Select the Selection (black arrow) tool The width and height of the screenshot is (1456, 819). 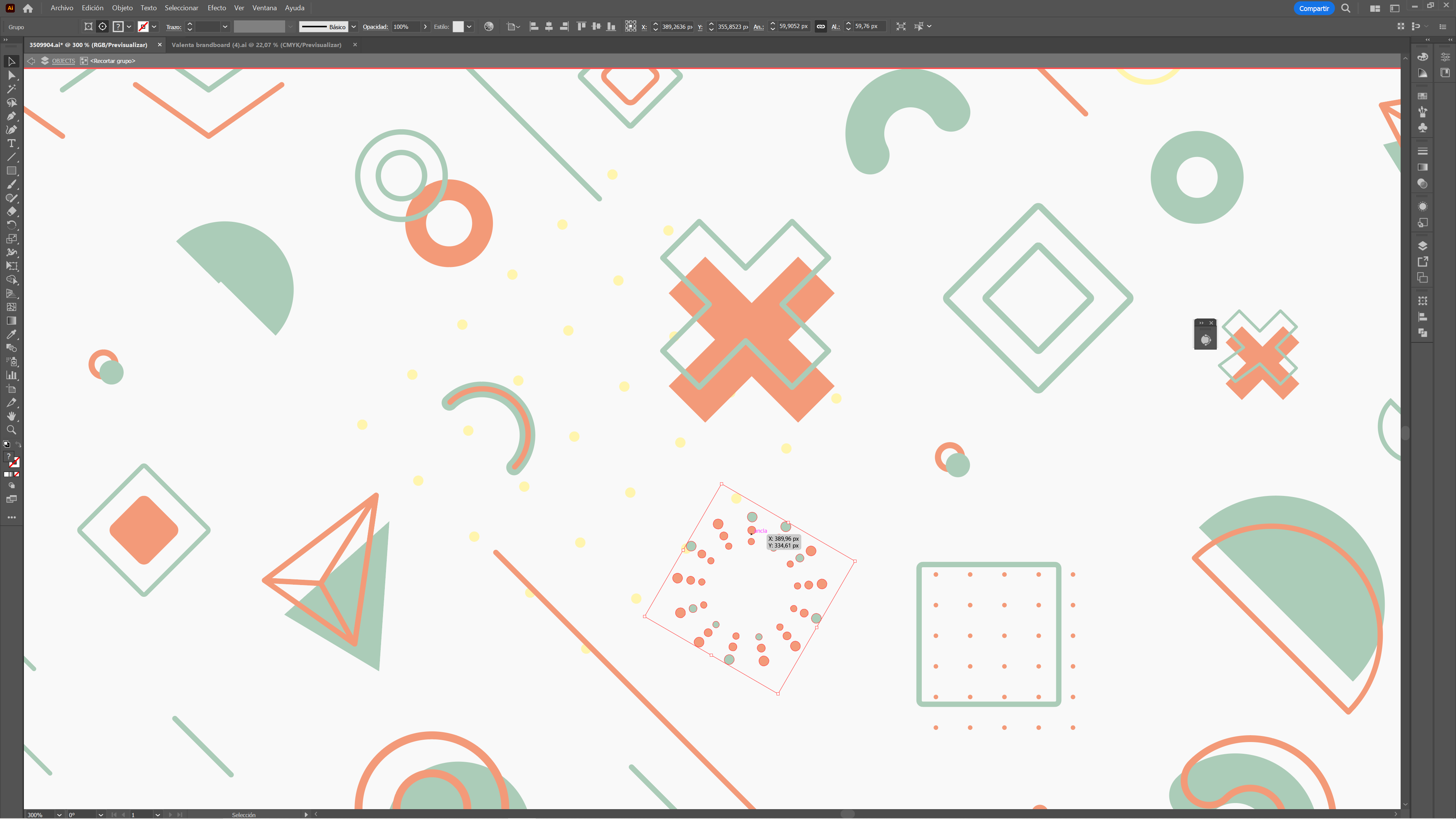(x=11, y=61)
